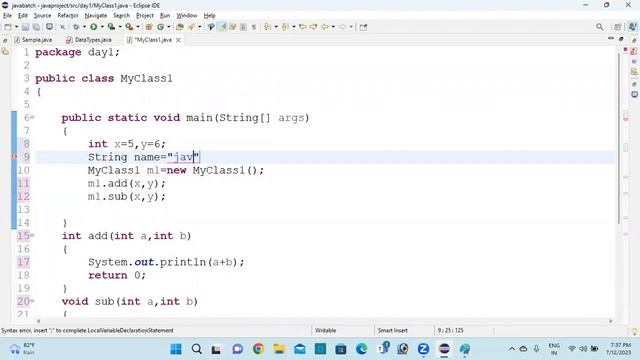The height and width of the screenshot is (360, 640).
Task: Click the toolbar search magnifier icon
Action: pyautogui.click(x=600, y=27)
